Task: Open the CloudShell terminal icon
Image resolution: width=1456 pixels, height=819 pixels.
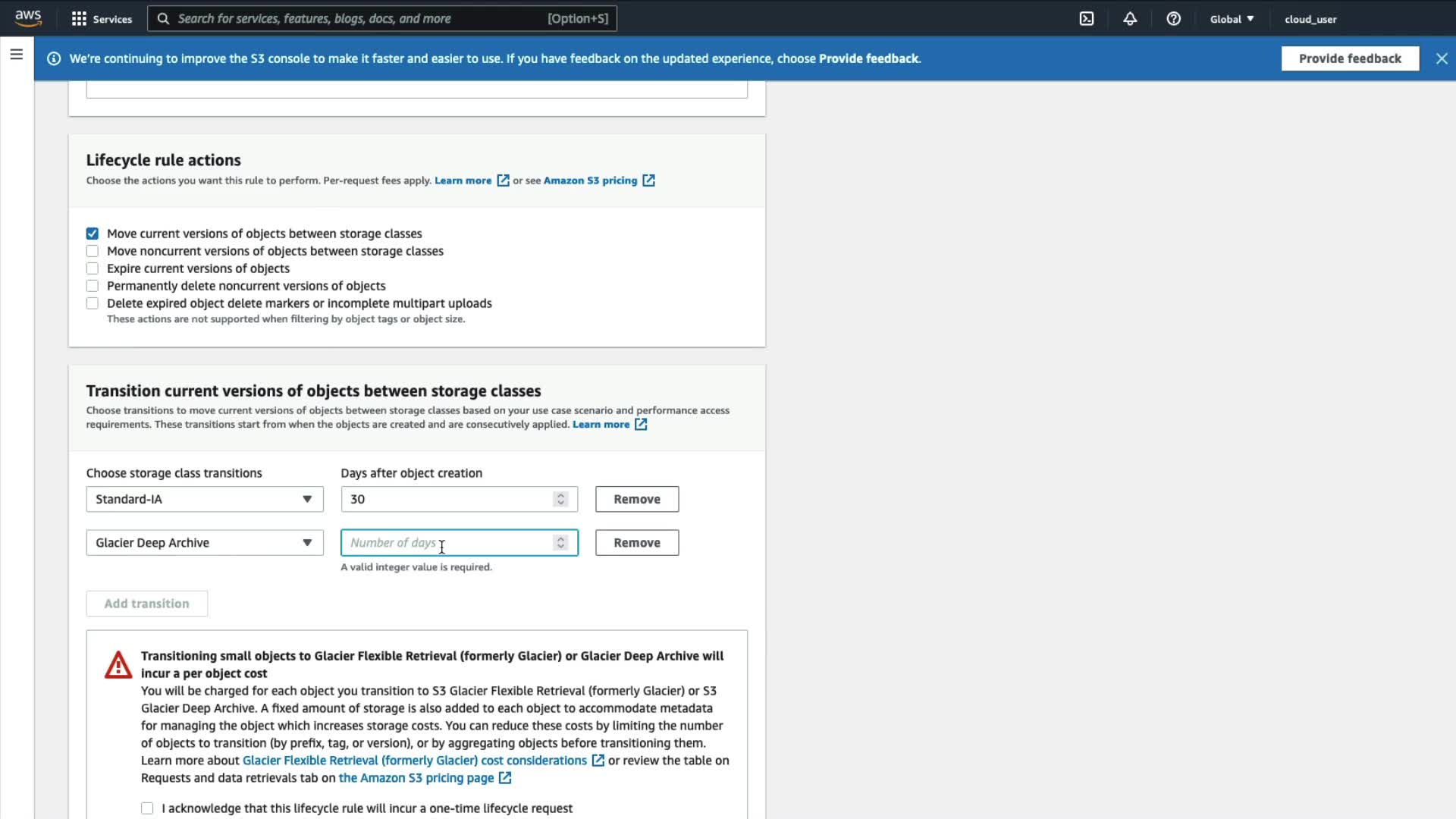Action: (1086, 19)
